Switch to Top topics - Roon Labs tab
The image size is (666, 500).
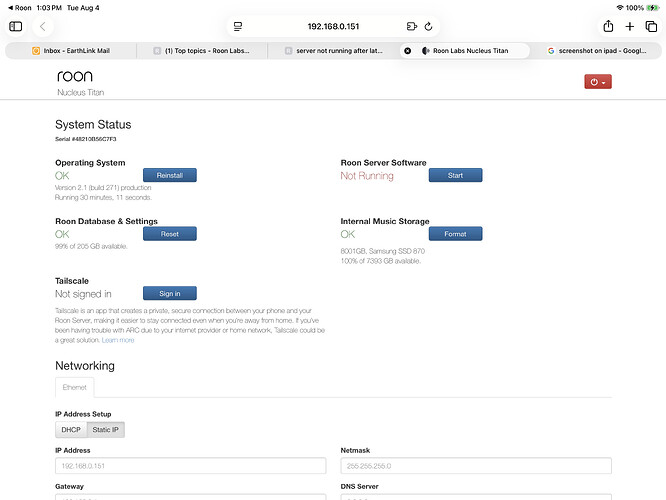202,51
